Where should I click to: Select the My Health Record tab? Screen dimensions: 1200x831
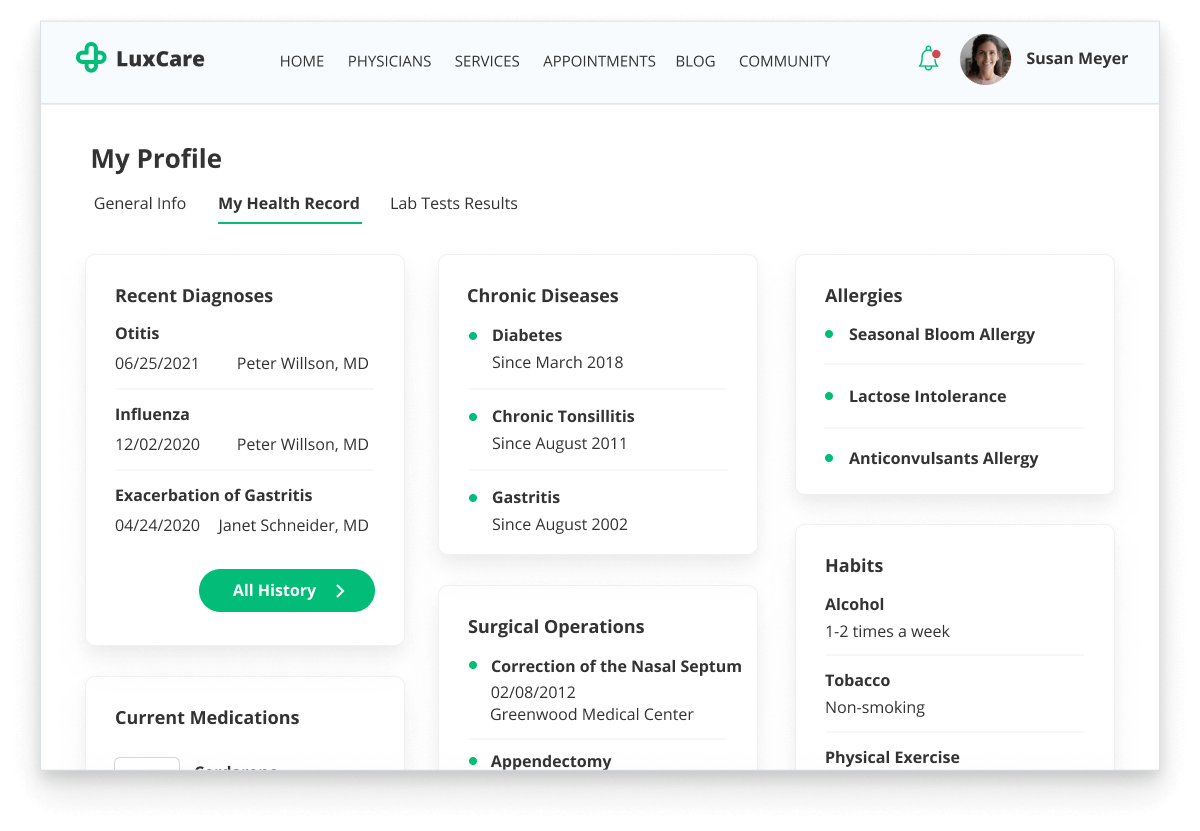(289, 203)
